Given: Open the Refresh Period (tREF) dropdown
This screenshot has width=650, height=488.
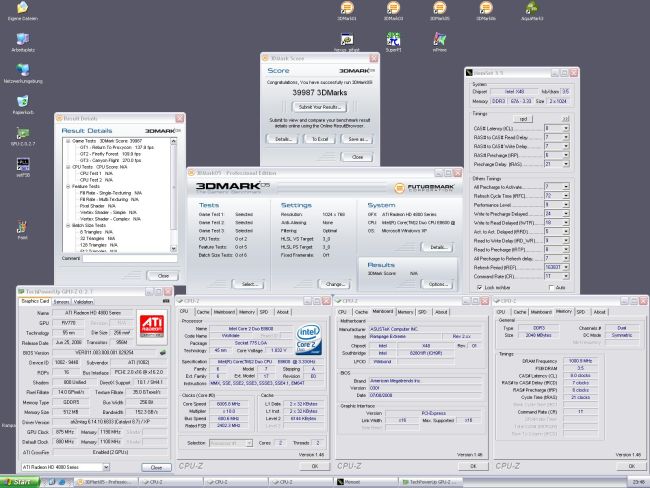Looking at the screenshot, I should (x=565, y=267).
